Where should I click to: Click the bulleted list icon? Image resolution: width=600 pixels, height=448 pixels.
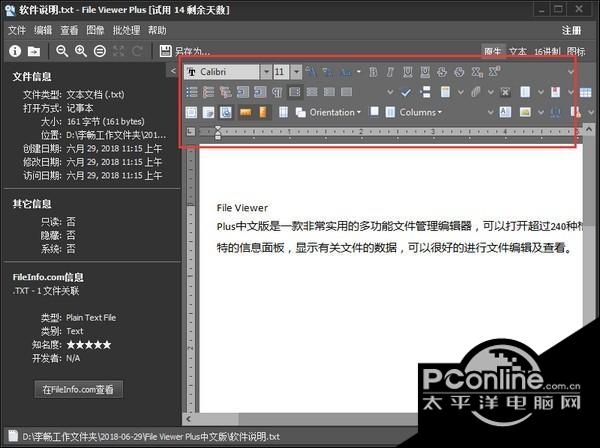[x=191, y=92]
